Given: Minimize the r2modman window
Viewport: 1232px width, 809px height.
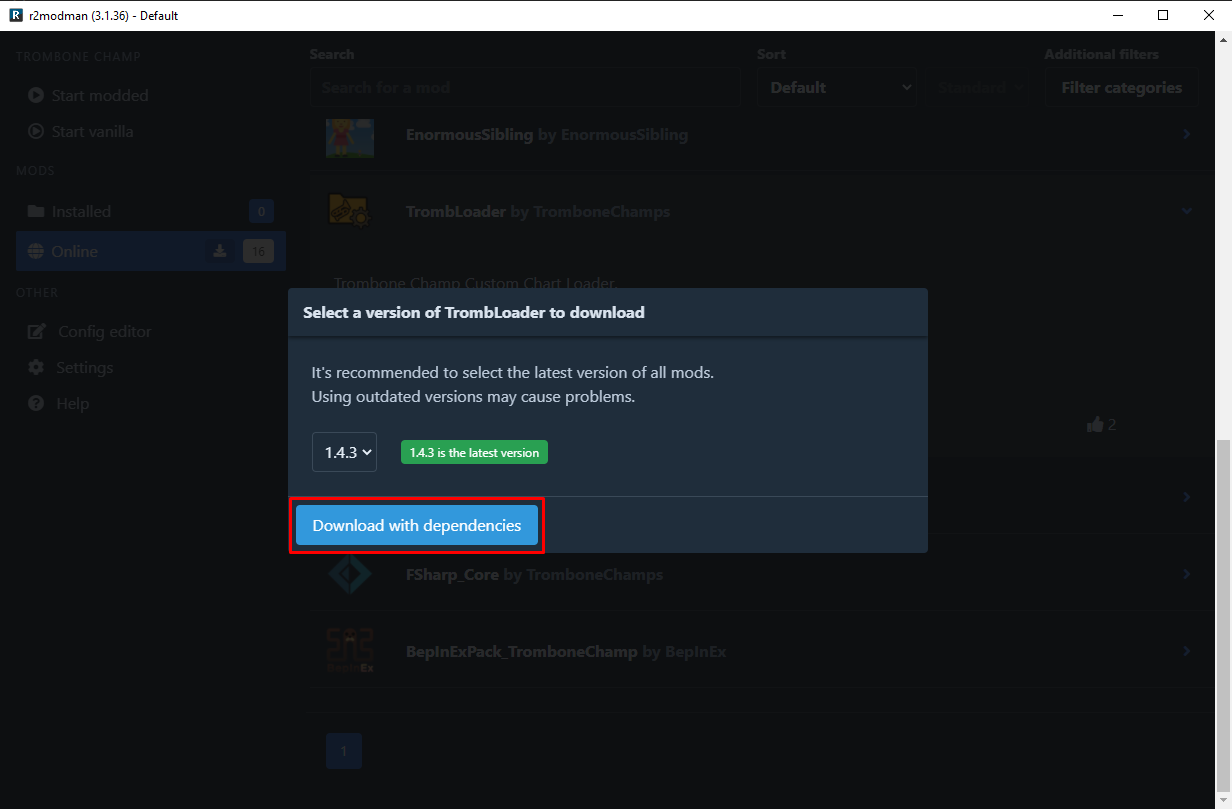Looking at the screenshot, I should point(1117,15).
